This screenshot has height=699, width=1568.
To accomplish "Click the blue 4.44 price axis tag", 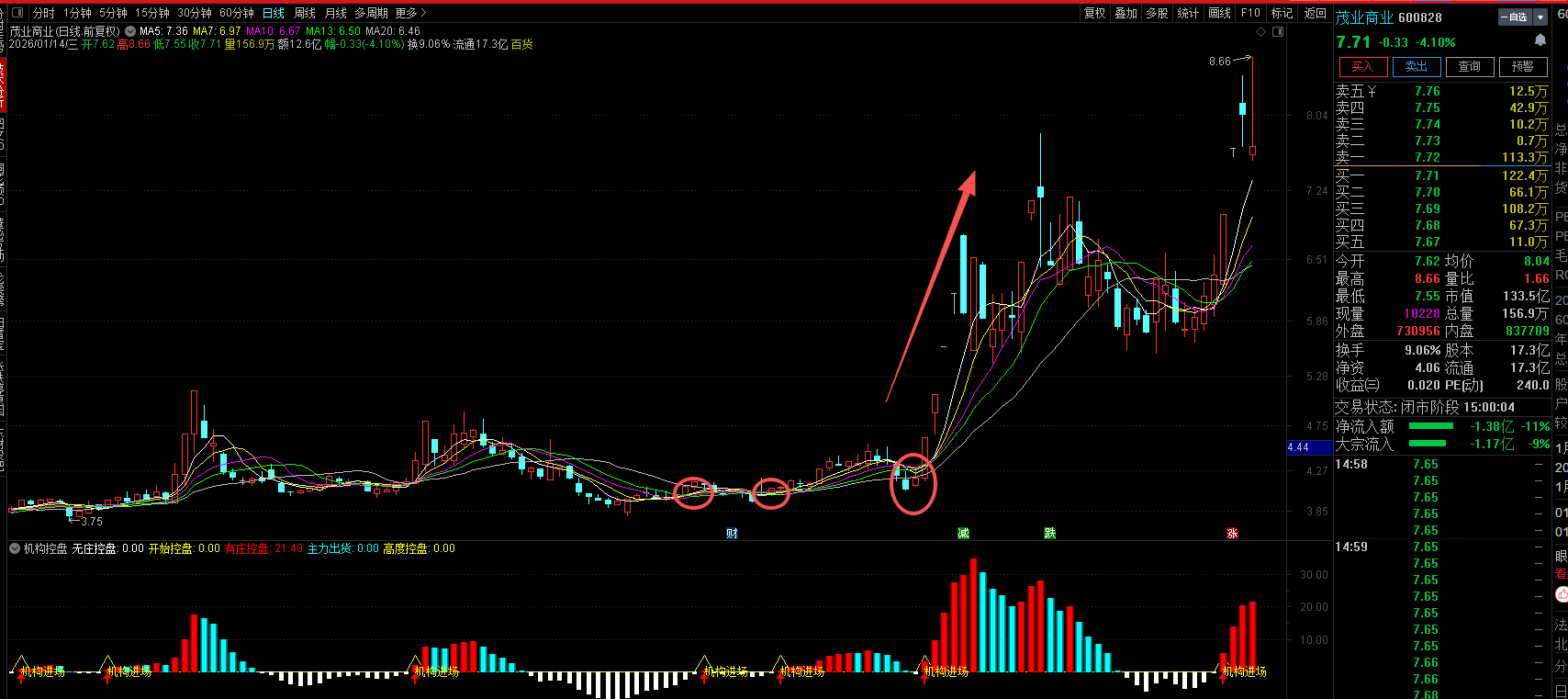I will (1308, 447).
